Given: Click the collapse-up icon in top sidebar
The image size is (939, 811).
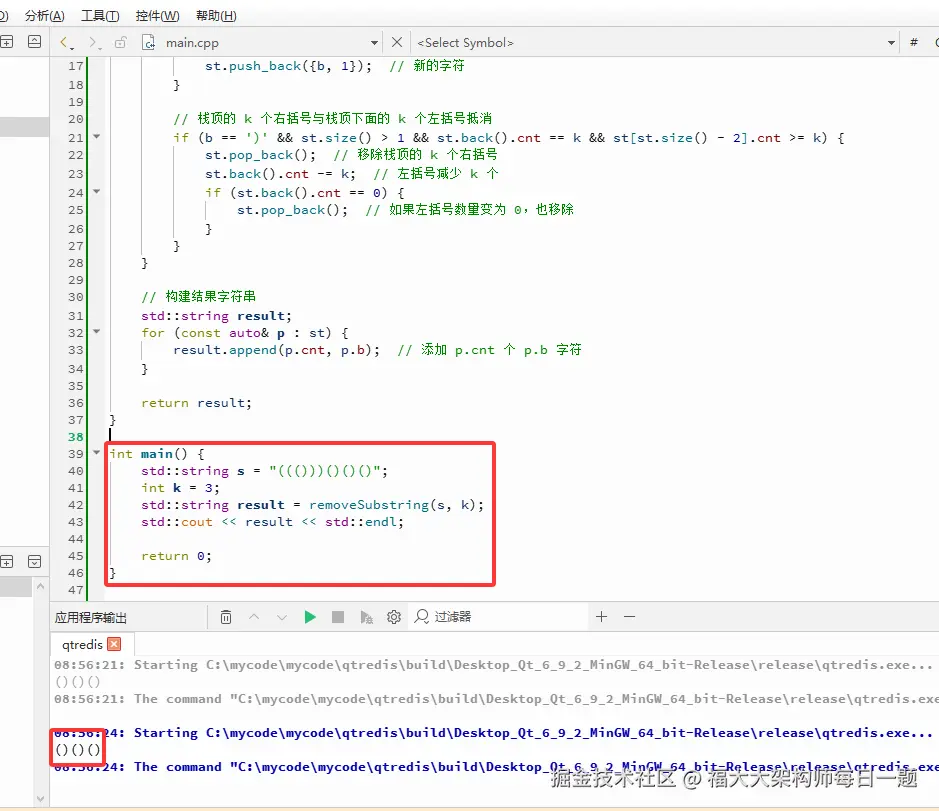Looking at the screenshot, I should (x=35, y=41).
